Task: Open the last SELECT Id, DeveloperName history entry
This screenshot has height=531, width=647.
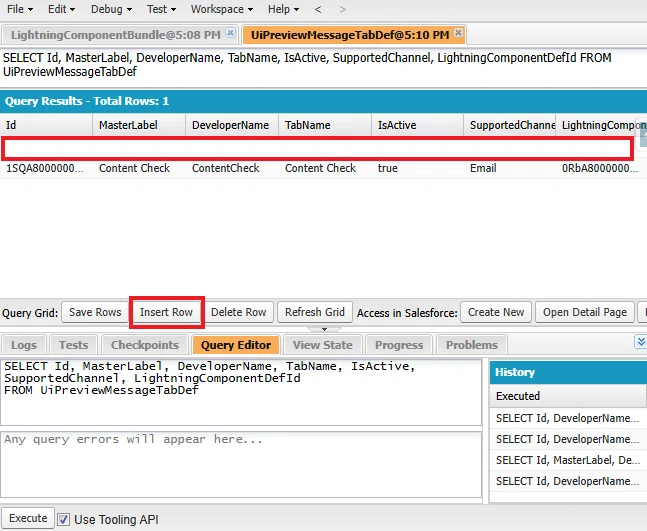Action: [568, 481]
